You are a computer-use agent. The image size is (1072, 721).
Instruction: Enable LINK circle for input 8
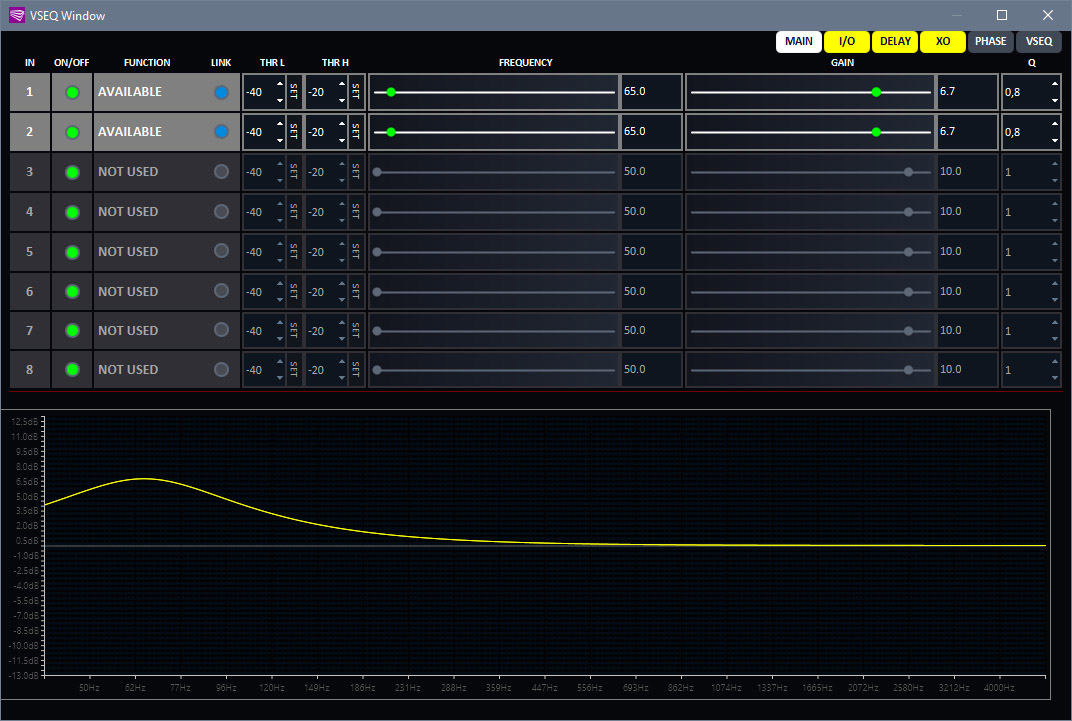221,369
